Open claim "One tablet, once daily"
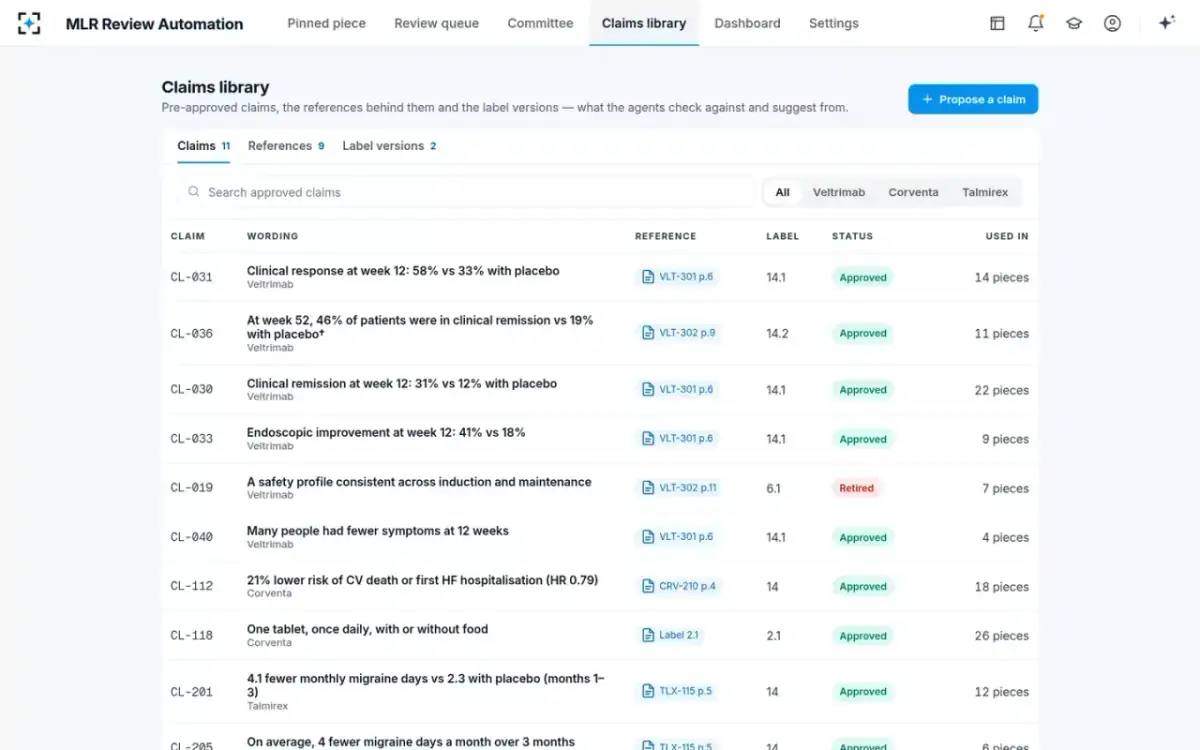The height and width of the screenshot is (750, 1200). (x=367, y=628)
